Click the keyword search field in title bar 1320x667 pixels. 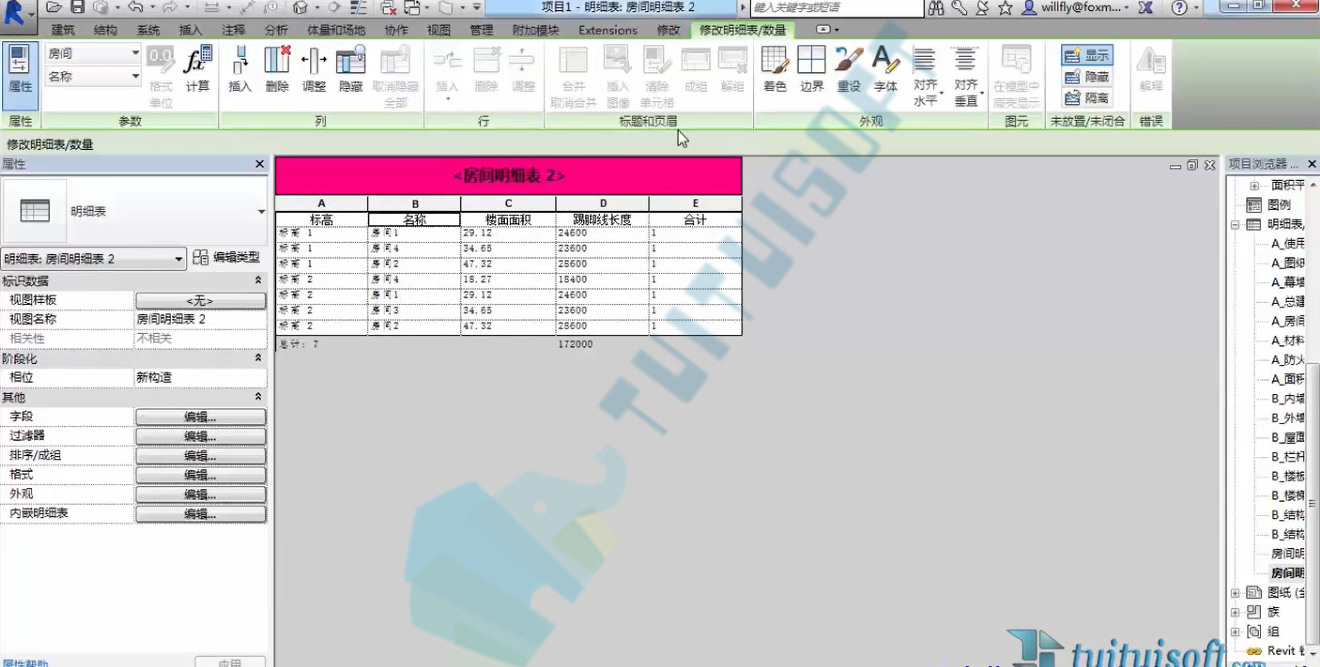coord(836,8)
